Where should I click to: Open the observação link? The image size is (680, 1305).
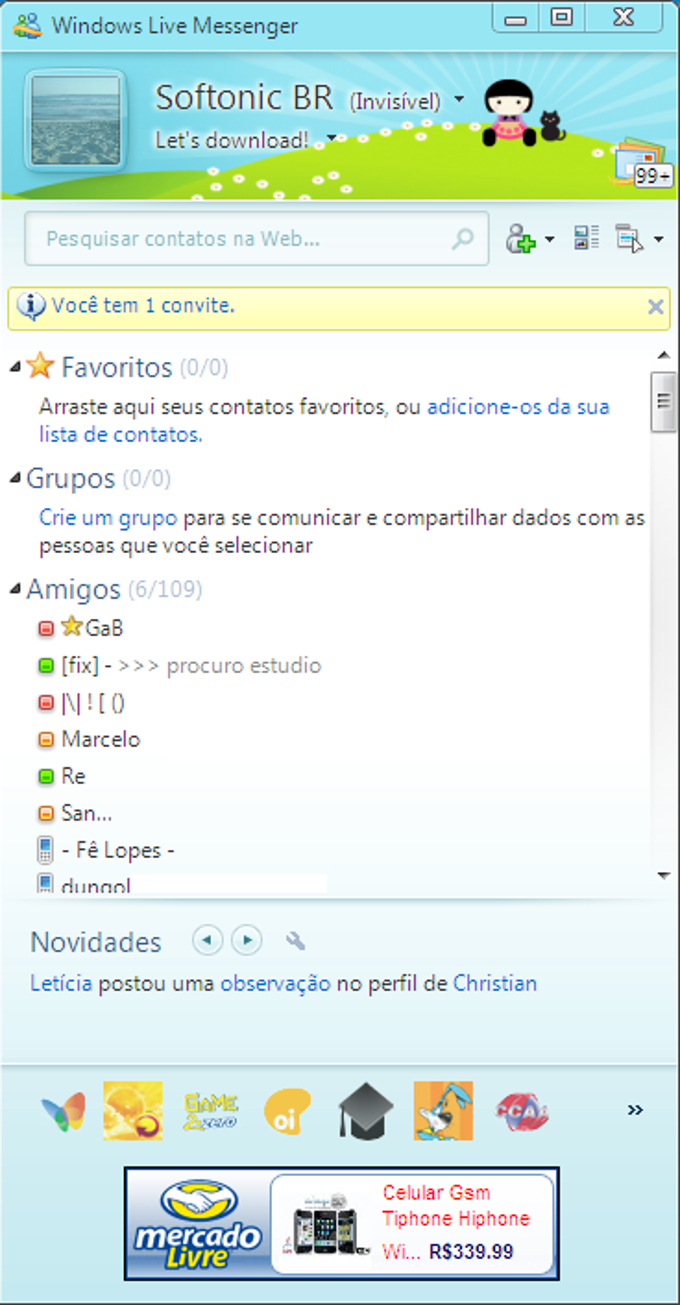[275, 983]
